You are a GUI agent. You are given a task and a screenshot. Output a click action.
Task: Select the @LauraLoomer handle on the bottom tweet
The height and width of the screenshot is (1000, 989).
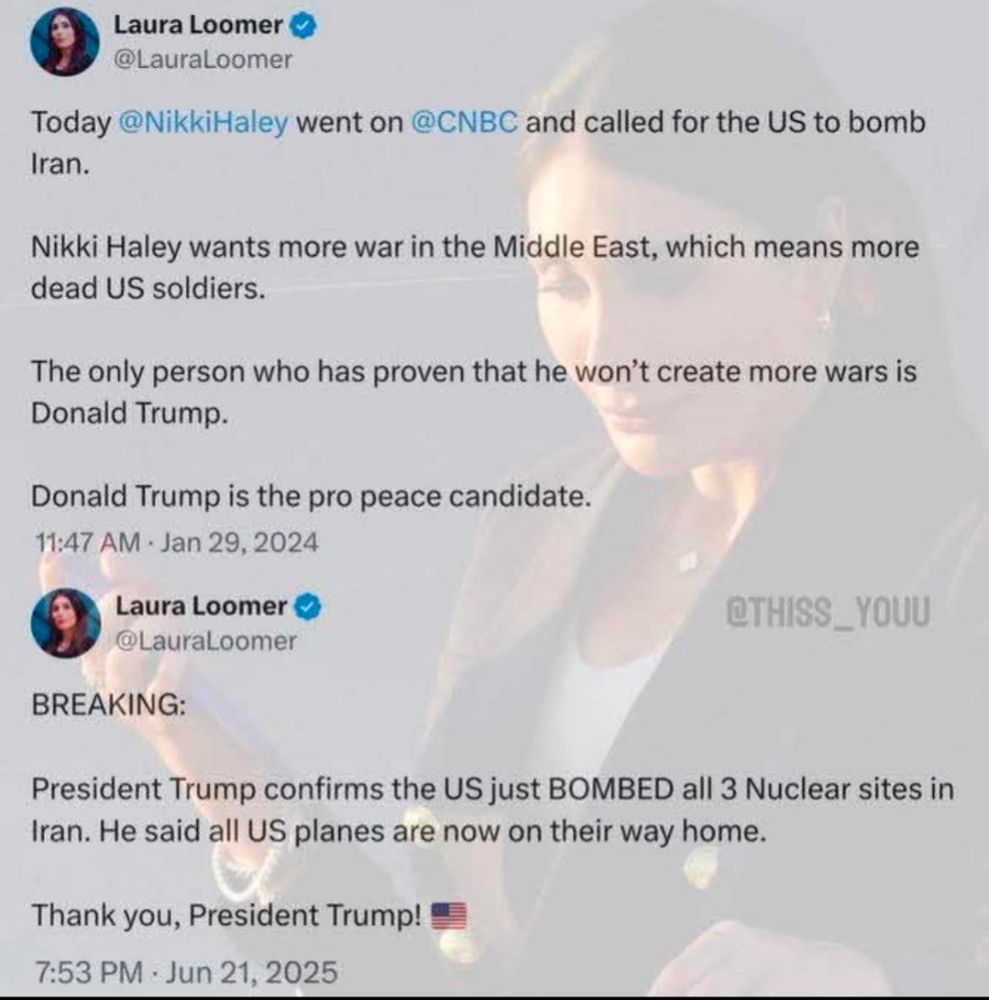tap(206, 641)
